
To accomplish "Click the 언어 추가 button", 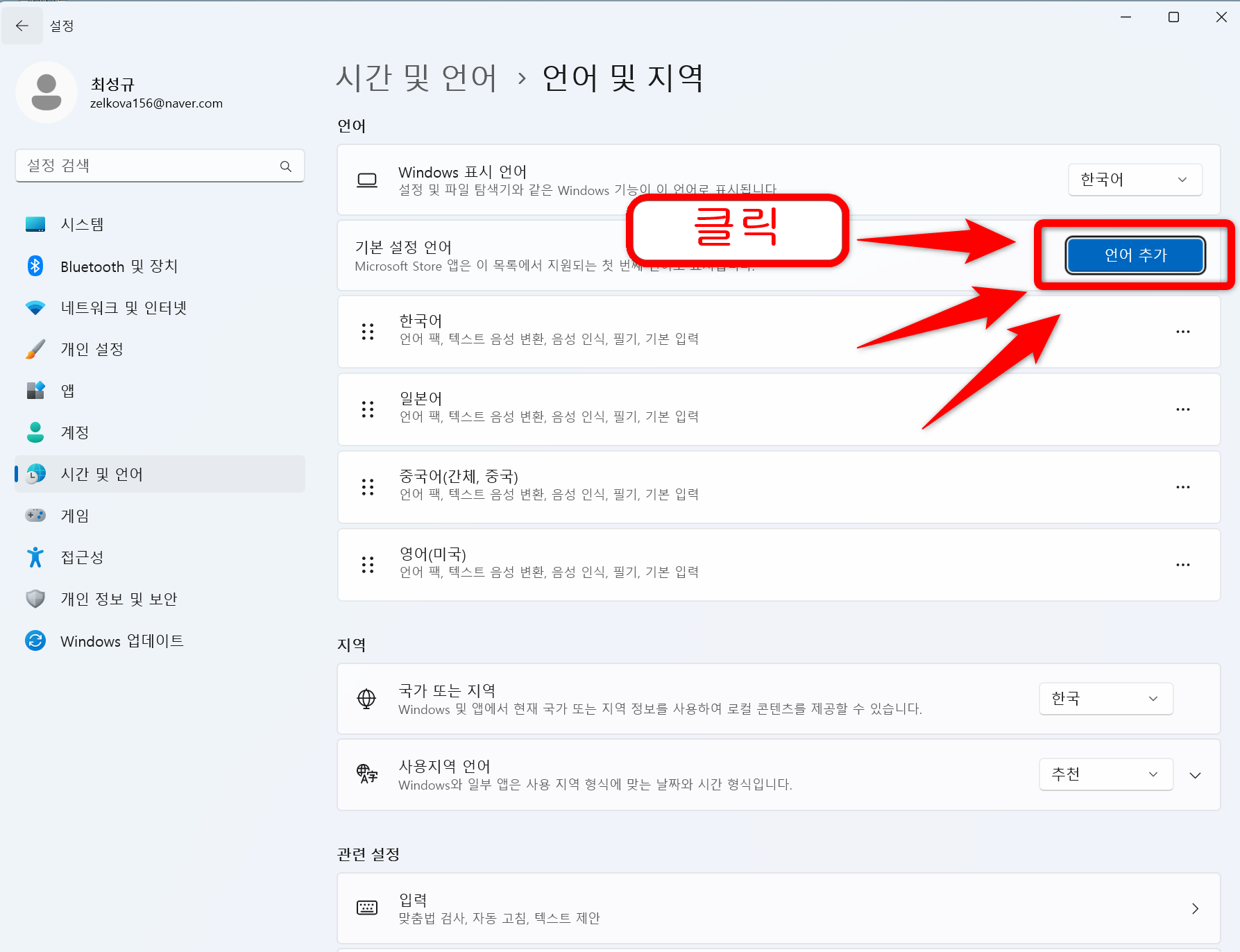I will pos(1135,255).
